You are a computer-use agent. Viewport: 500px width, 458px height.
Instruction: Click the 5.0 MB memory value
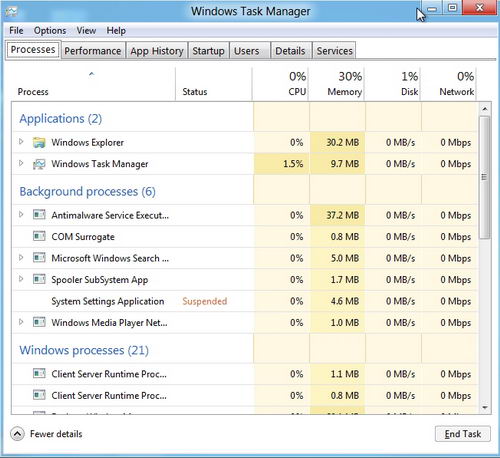[x=345, y=258]
